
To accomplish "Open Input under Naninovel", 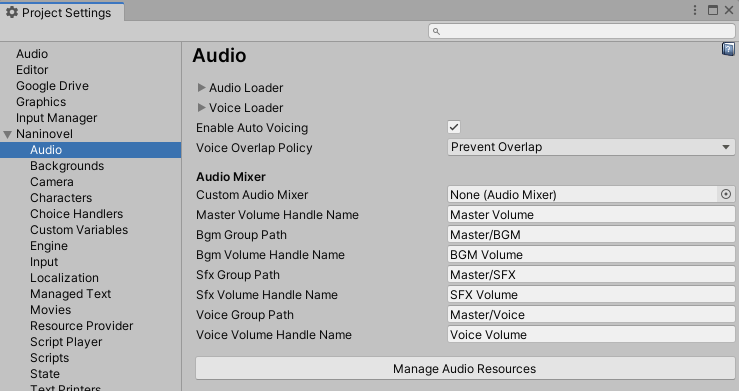I will tap(44, 262).
